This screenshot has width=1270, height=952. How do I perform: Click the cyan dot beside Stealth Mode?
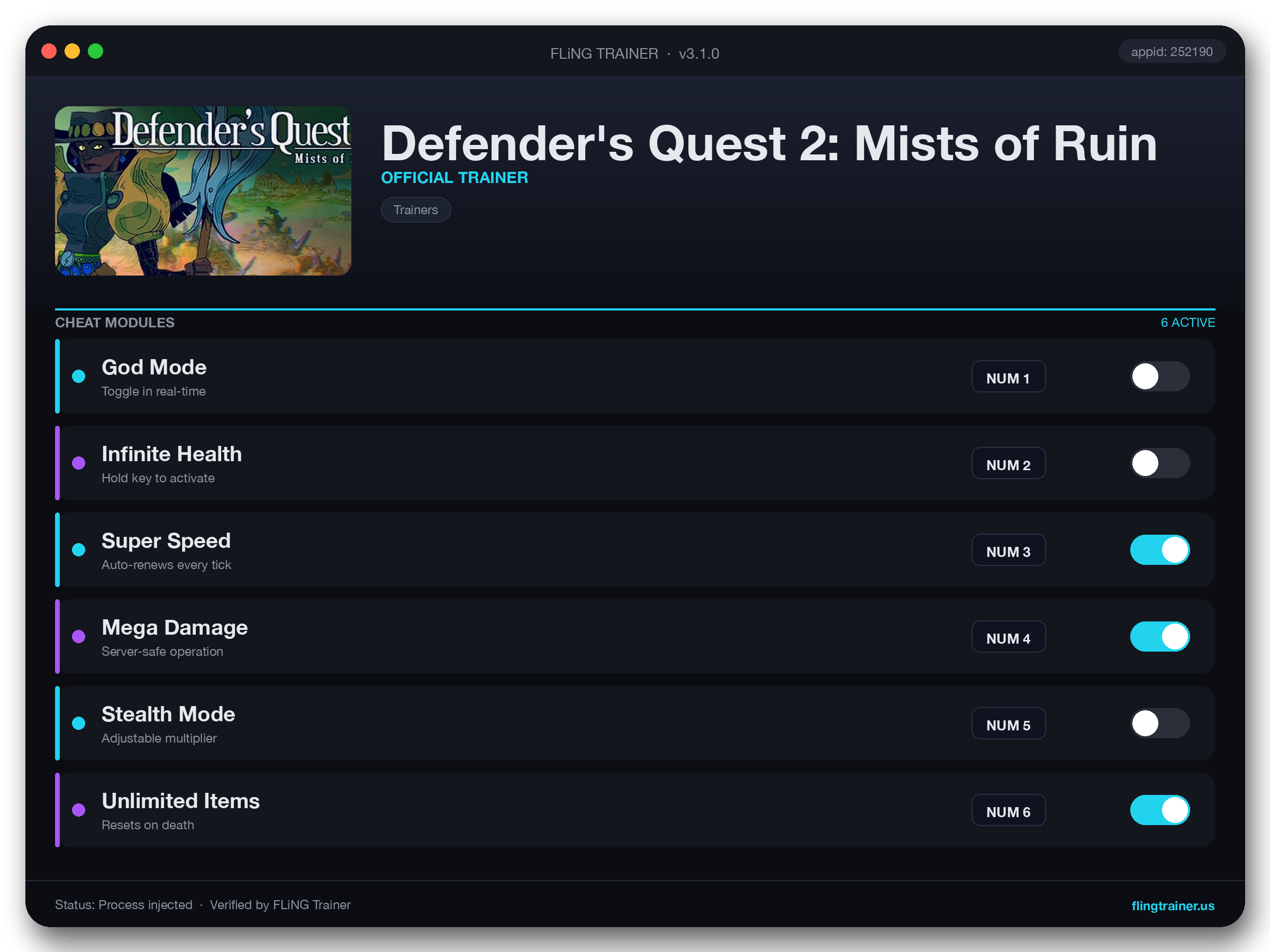pyautogui.click(x=79, y=723)
